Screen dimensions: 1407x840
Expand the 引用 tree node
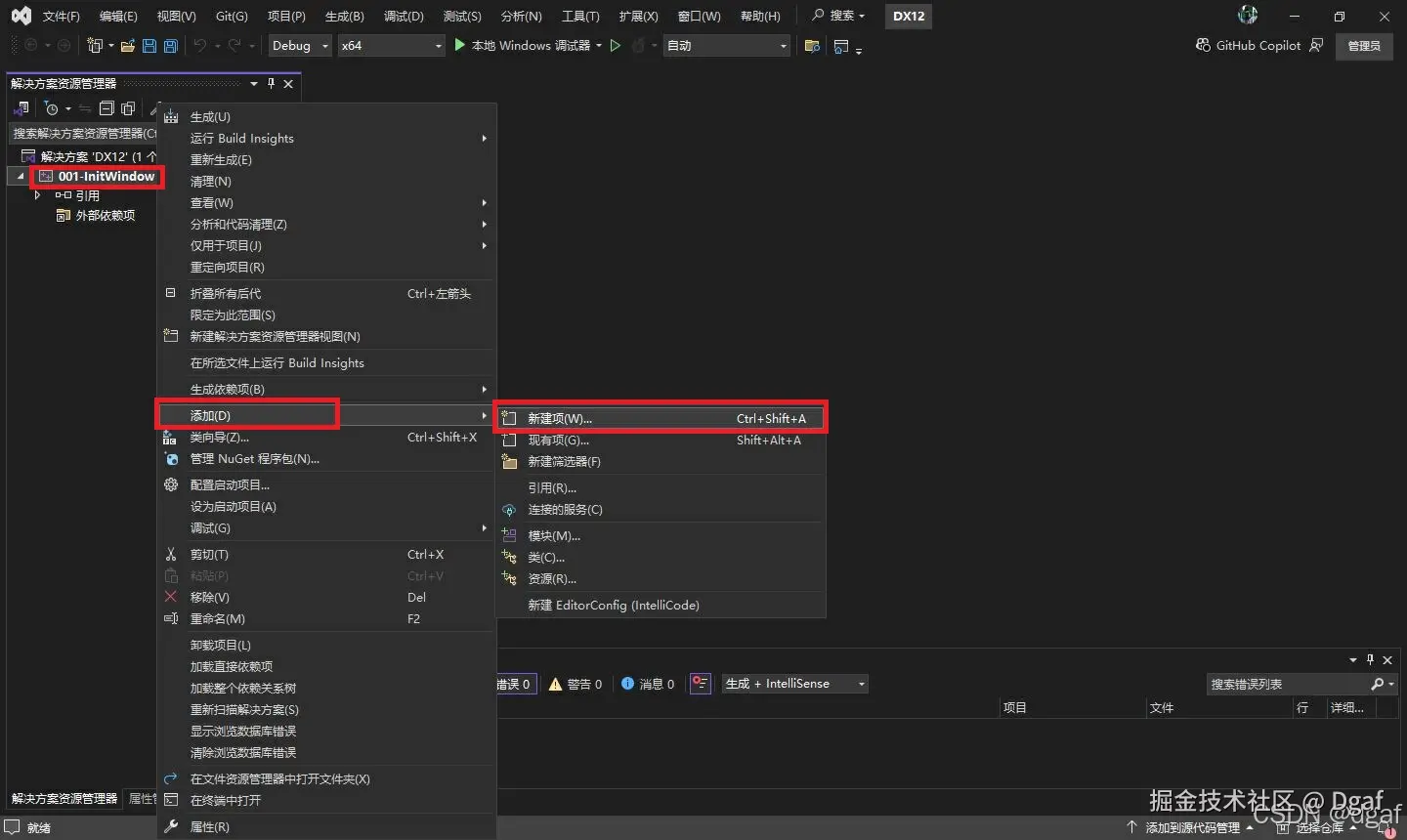tap(38, 195)
